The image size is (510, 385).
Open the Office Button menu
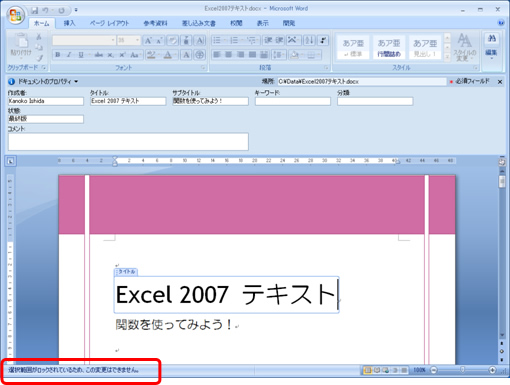pyautogui.click(x=15, y=15)
